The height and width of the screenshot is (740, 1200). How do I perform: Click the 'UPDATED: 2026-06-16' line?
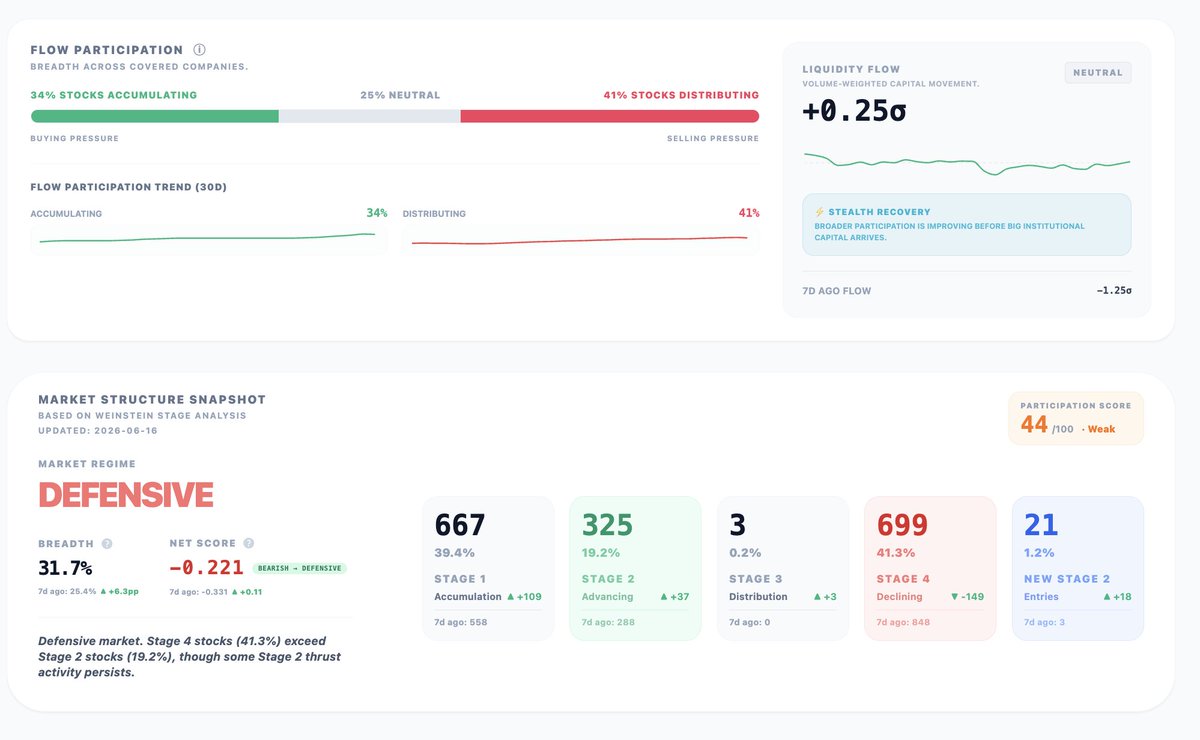pyautogui.click(x=98, y=430)
